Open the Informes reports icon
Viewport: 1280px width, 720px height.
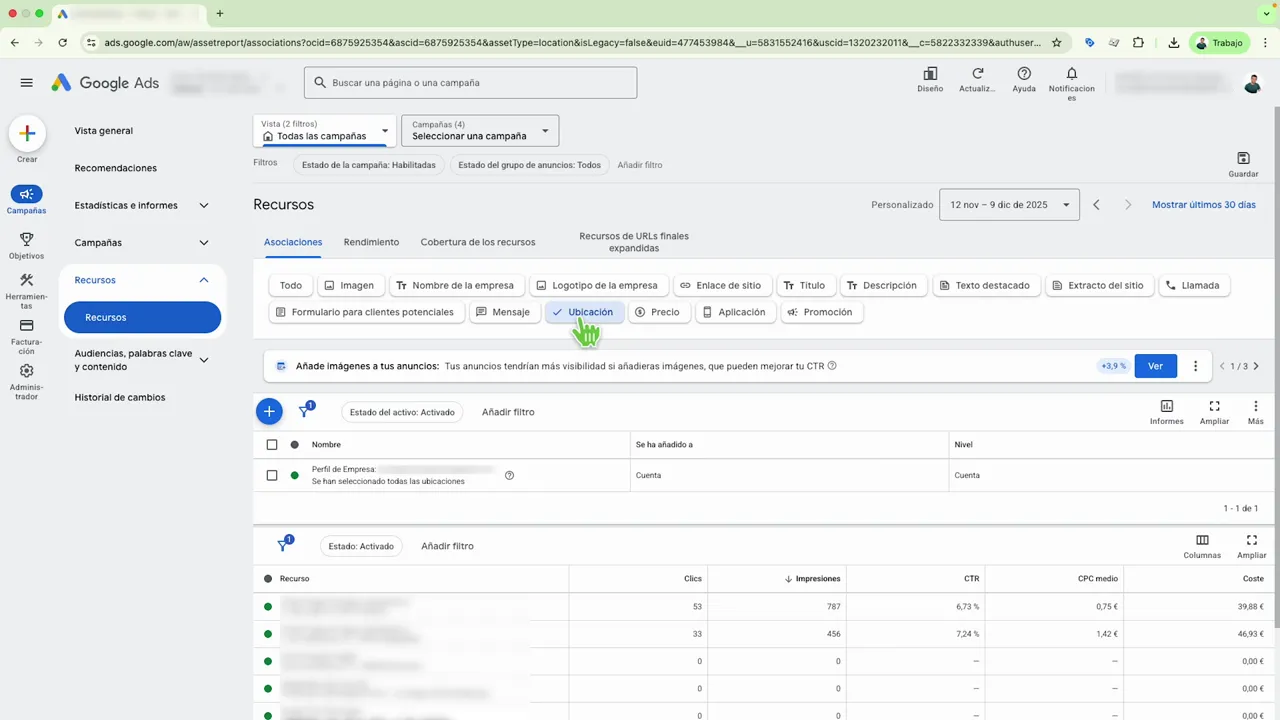pyautogui.click(x=1166, y=406)
